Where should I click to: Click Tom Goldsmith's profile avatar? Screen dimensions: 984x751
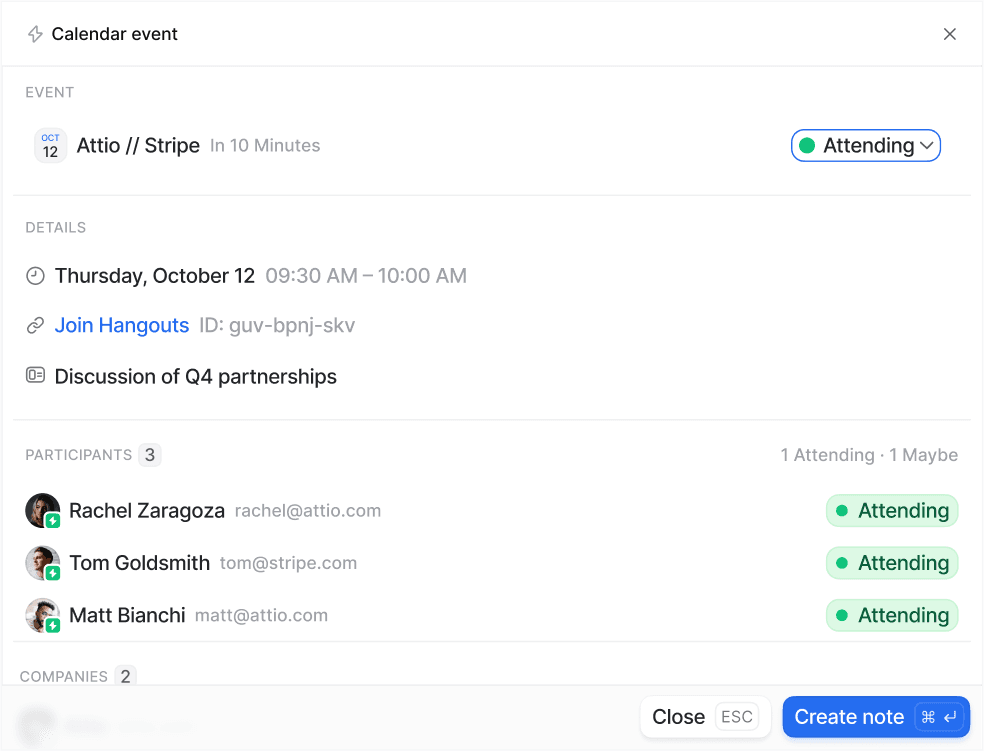pos(42,562)
